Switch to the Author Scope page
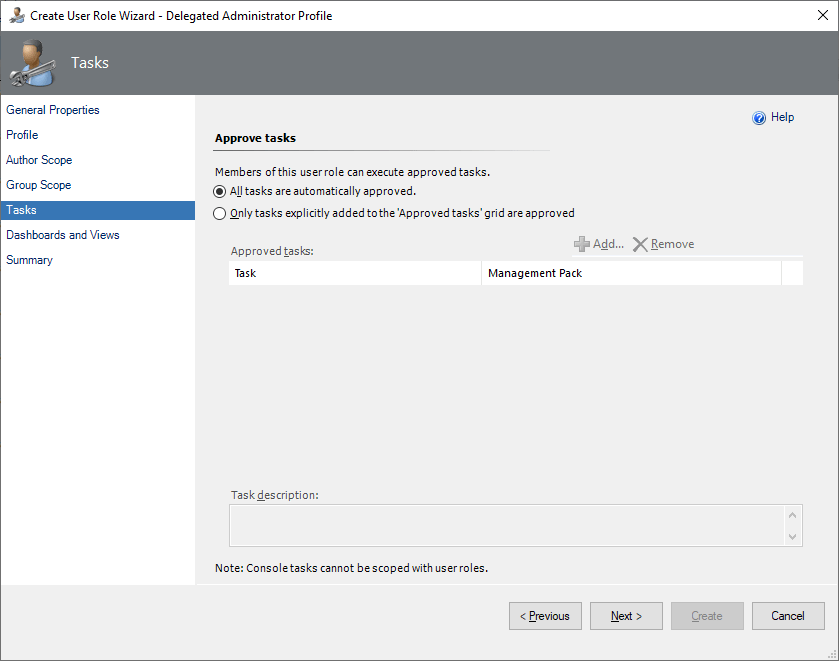 pos(39,160)
